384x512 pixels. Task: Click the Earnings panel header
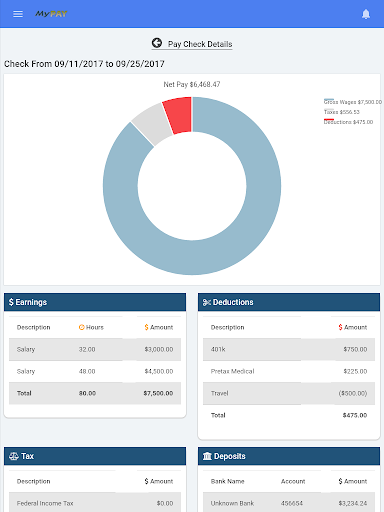pyautogui.click(x=95, y=302)
